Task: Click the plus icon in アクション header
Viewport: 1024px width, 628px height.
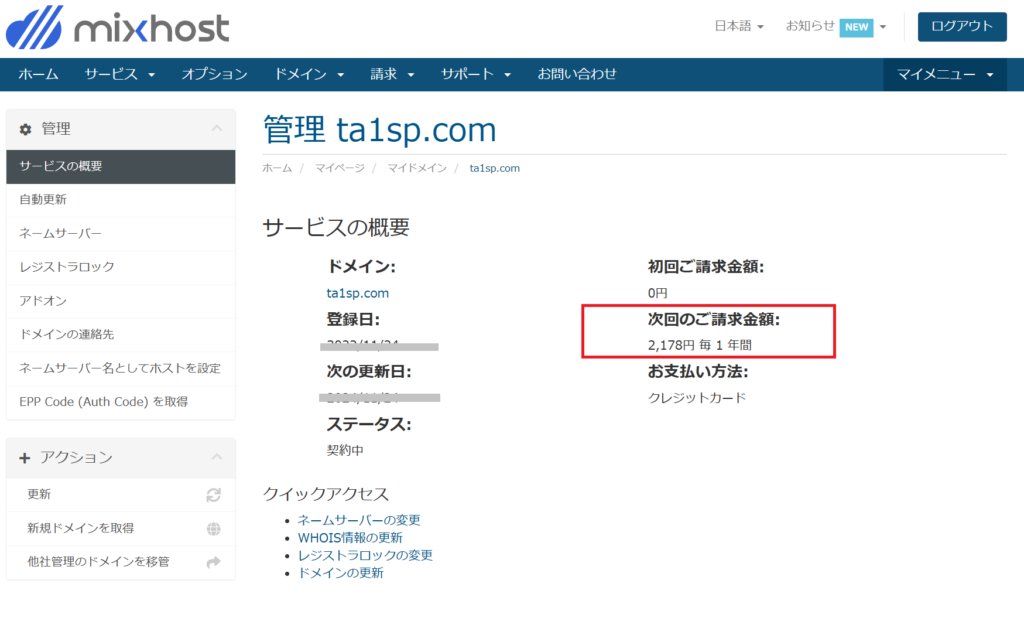Action: 25,458
